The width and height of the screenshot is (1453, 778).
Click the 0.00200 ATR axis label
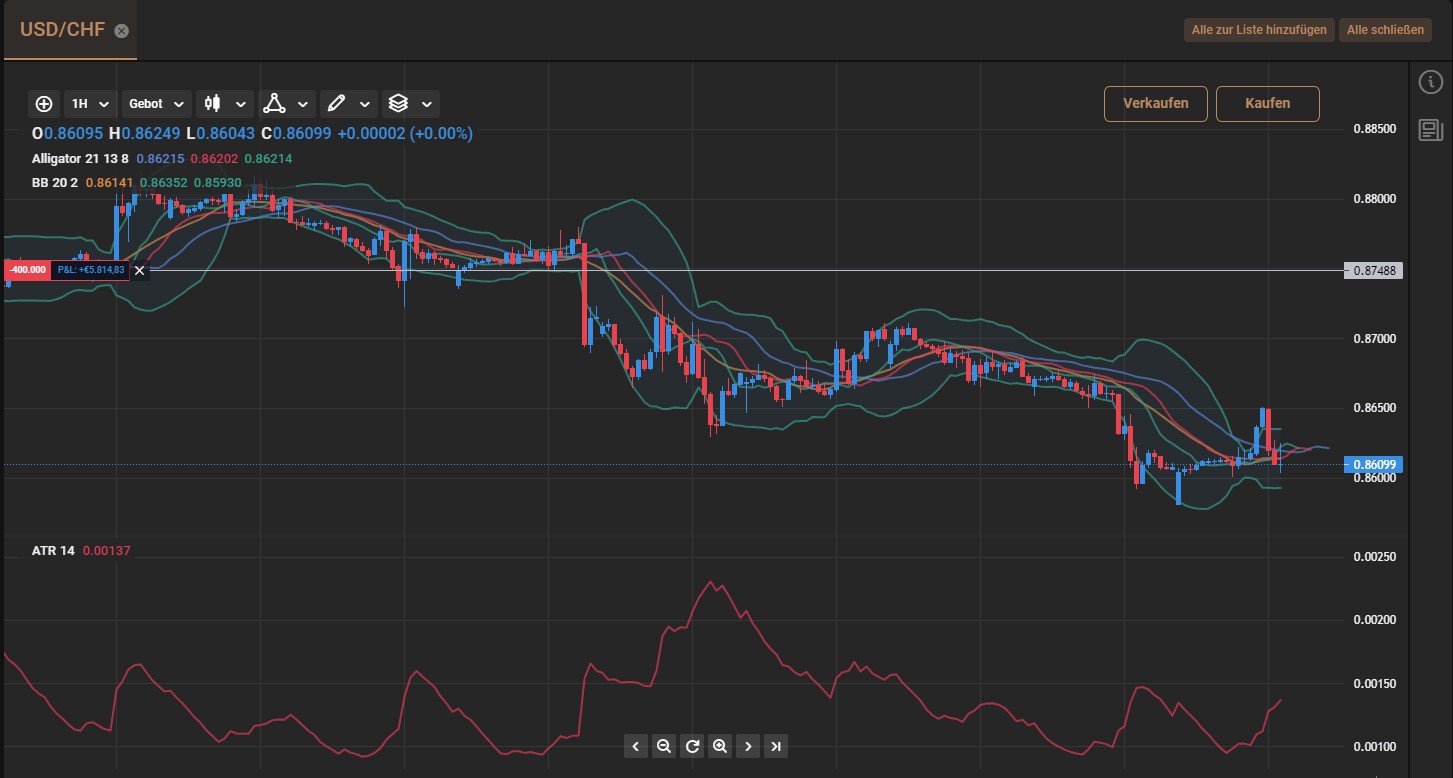tap(1374, 621)
